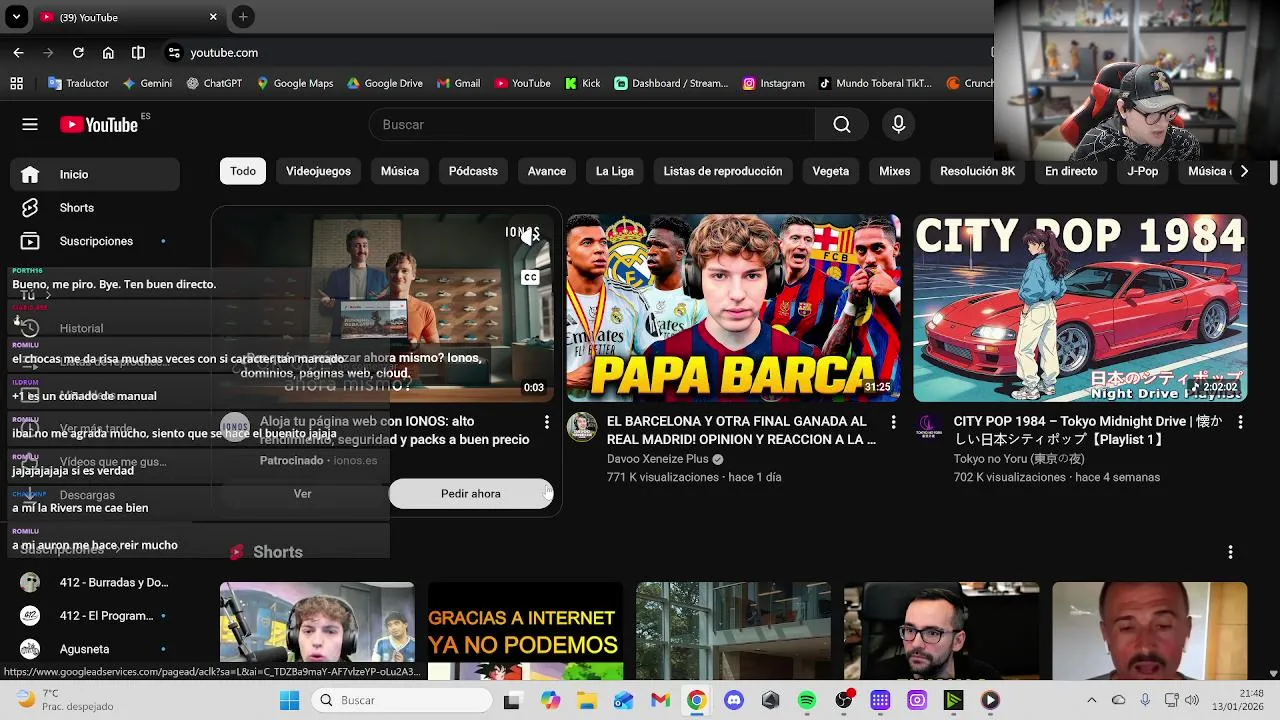The height and width of the screenshot is (720, 1280).
Task: Open options menu for IONOS ad
Action: [546, 423]
